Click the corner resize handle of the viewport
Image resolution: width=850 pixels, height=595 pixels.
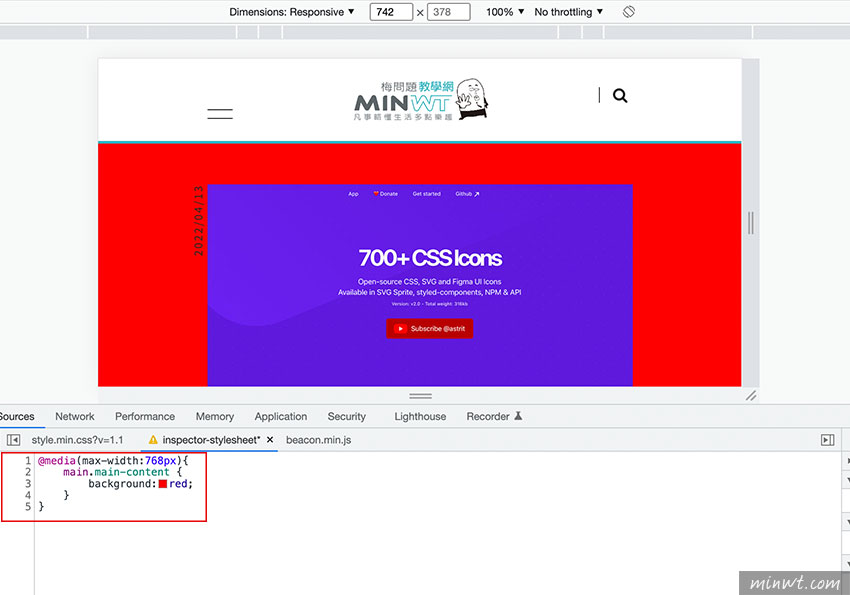pyautogui.click(x=751, y=396)
